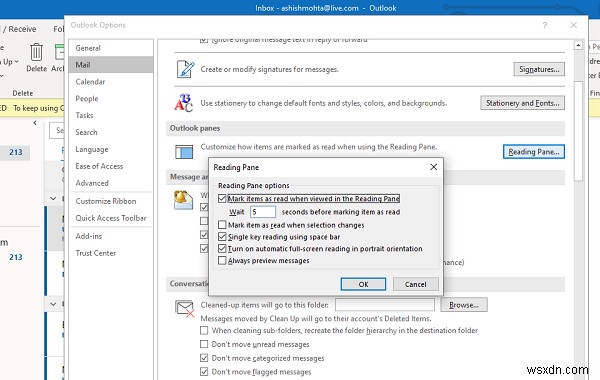Collapse the lower message group chevron
600x380 pixels.
point(53,304)
